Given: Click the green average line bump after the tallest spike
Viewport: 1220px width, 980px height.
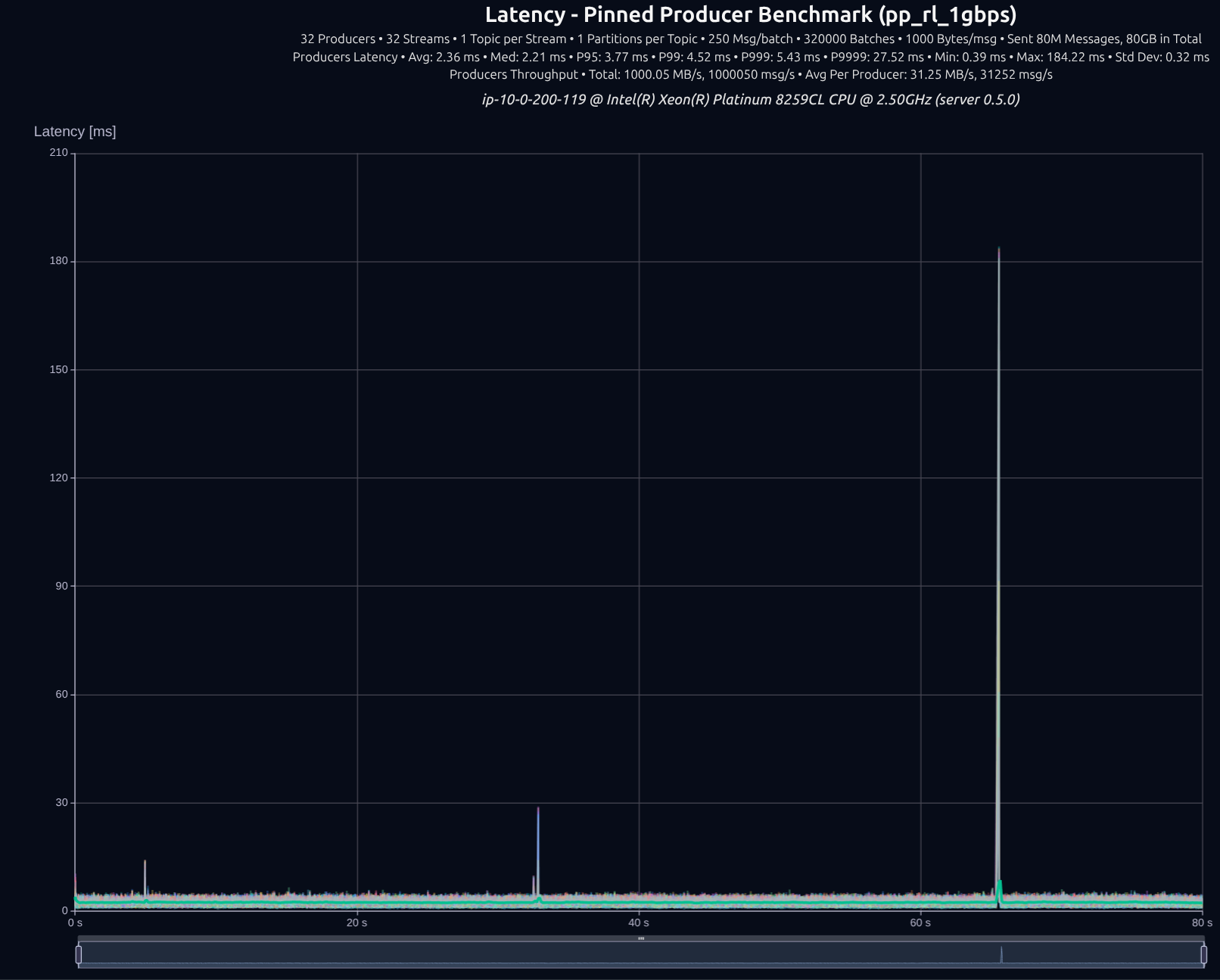Looking at the screenshot, I should click(x=1000, y=884).
